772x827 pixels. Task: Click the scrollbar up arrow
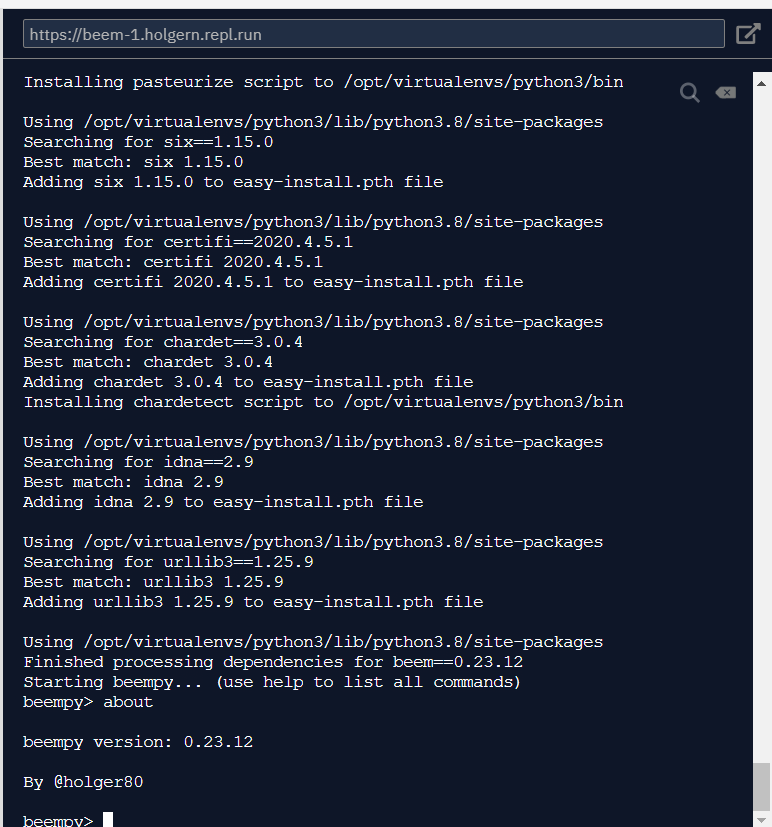[x=761, y=83]
